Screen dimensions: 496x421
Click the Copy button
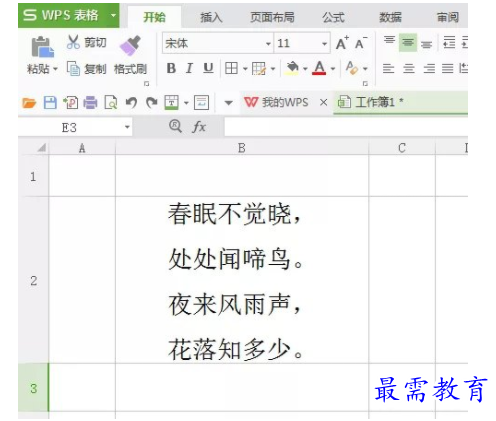[86, 69]
